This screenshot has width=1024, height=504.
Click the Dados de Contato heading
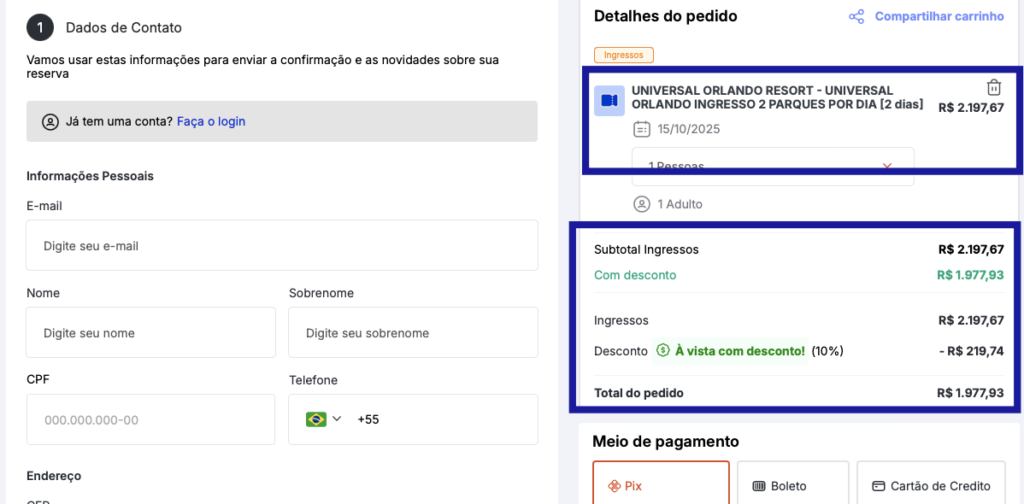click(x=124, y=27)
